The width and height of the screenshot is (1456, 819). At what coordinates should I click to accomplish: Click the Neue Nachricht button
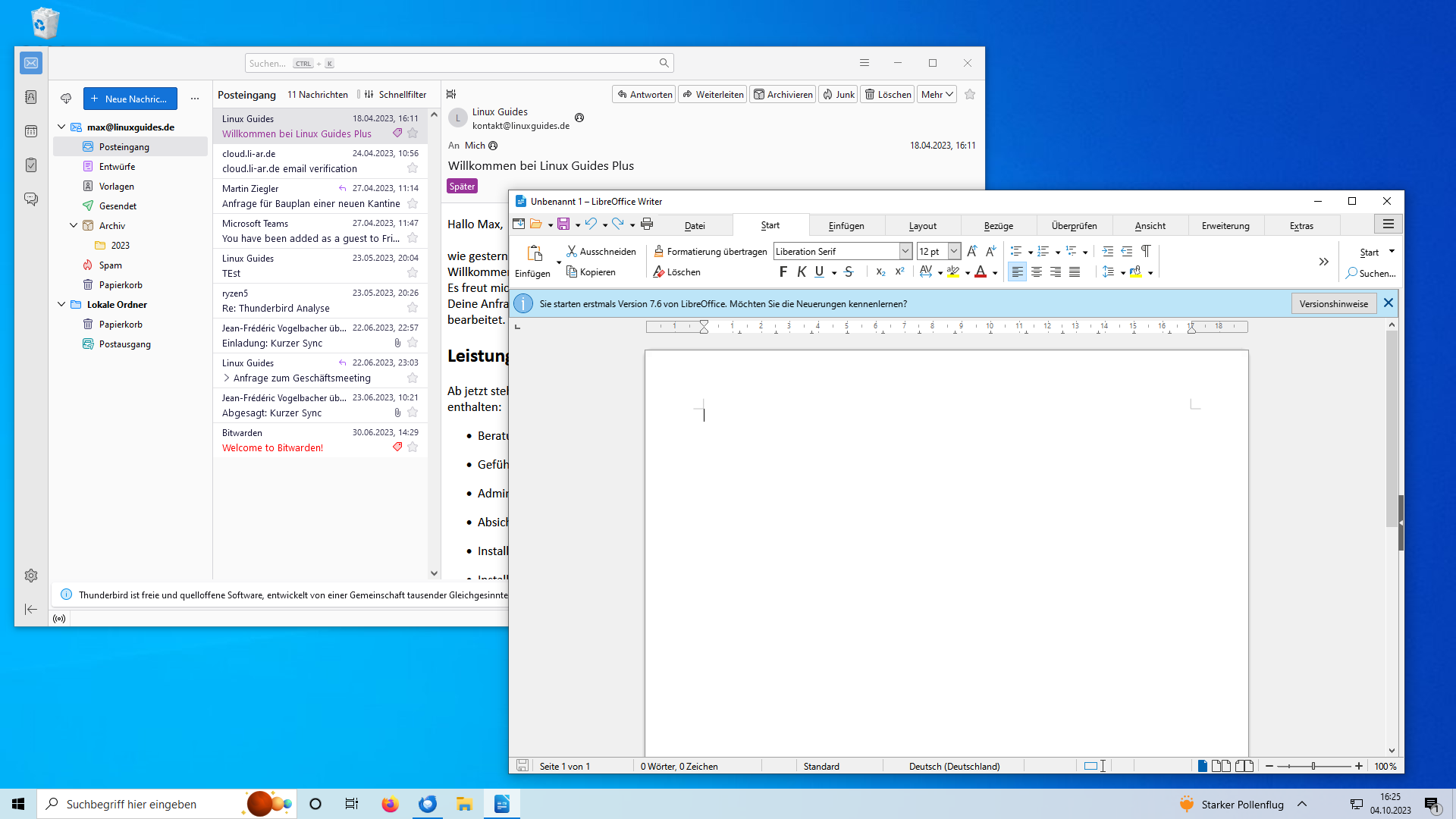coord(130,99)
